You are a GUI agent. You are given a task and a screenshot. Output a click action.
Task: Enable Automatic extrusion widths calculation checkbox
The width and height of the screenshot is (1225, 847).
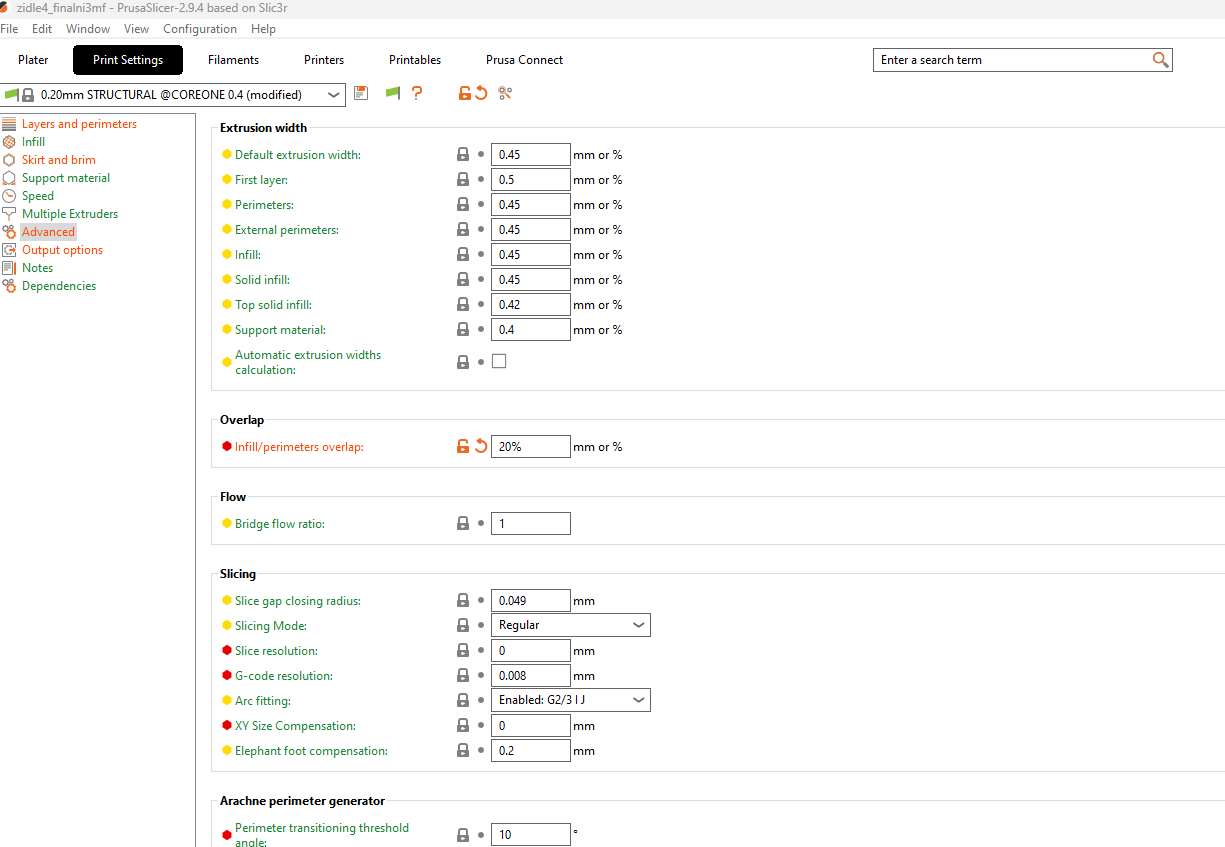coord(499,361)
